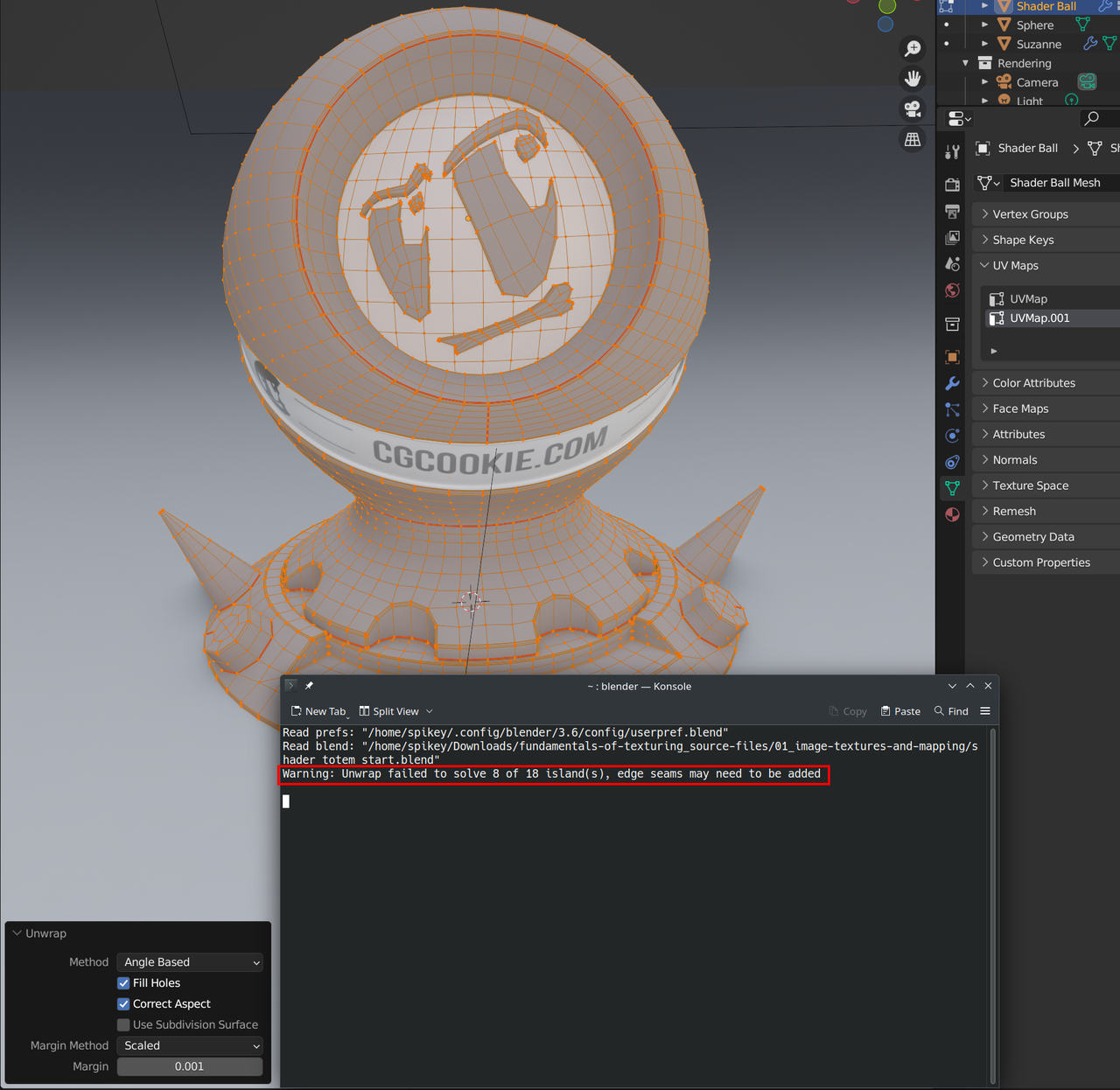
Task: Expand the Geometry Data panel
Action: (985, 537)
